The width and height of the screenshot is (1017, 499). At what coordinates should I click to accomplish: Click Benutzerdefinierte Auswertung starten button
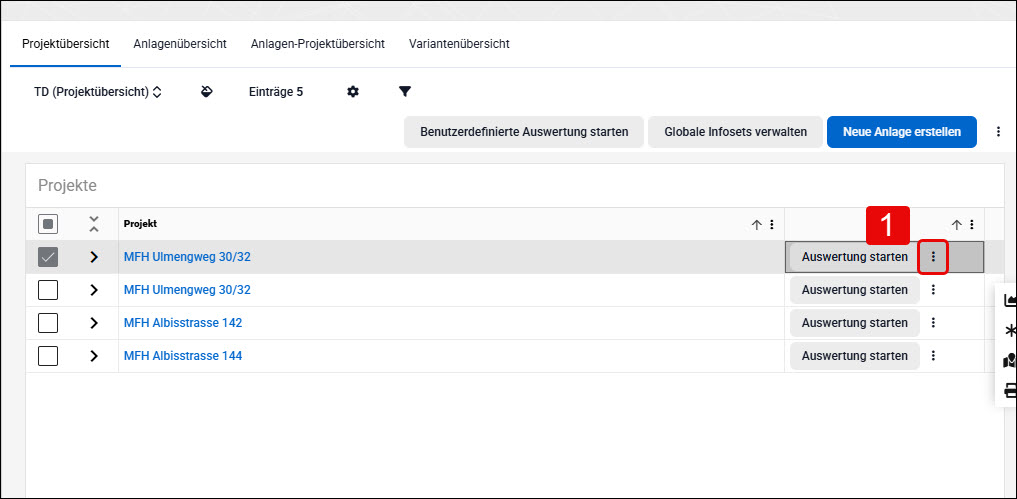click(524, 132)
